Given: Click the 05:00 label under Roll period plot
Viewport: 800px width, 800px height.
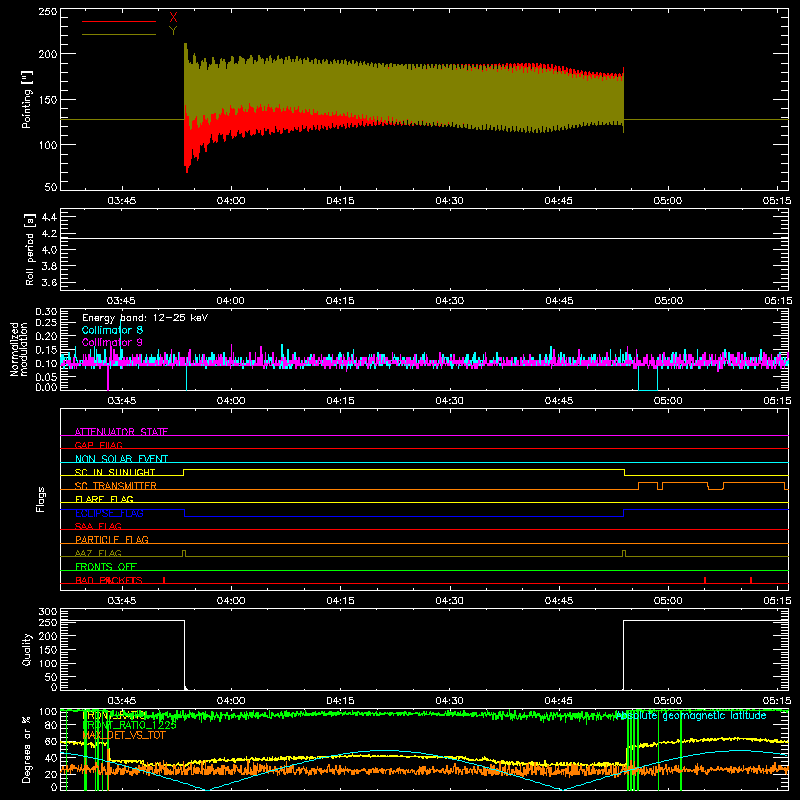Looking at the screenshot, I should click(668, 301).
